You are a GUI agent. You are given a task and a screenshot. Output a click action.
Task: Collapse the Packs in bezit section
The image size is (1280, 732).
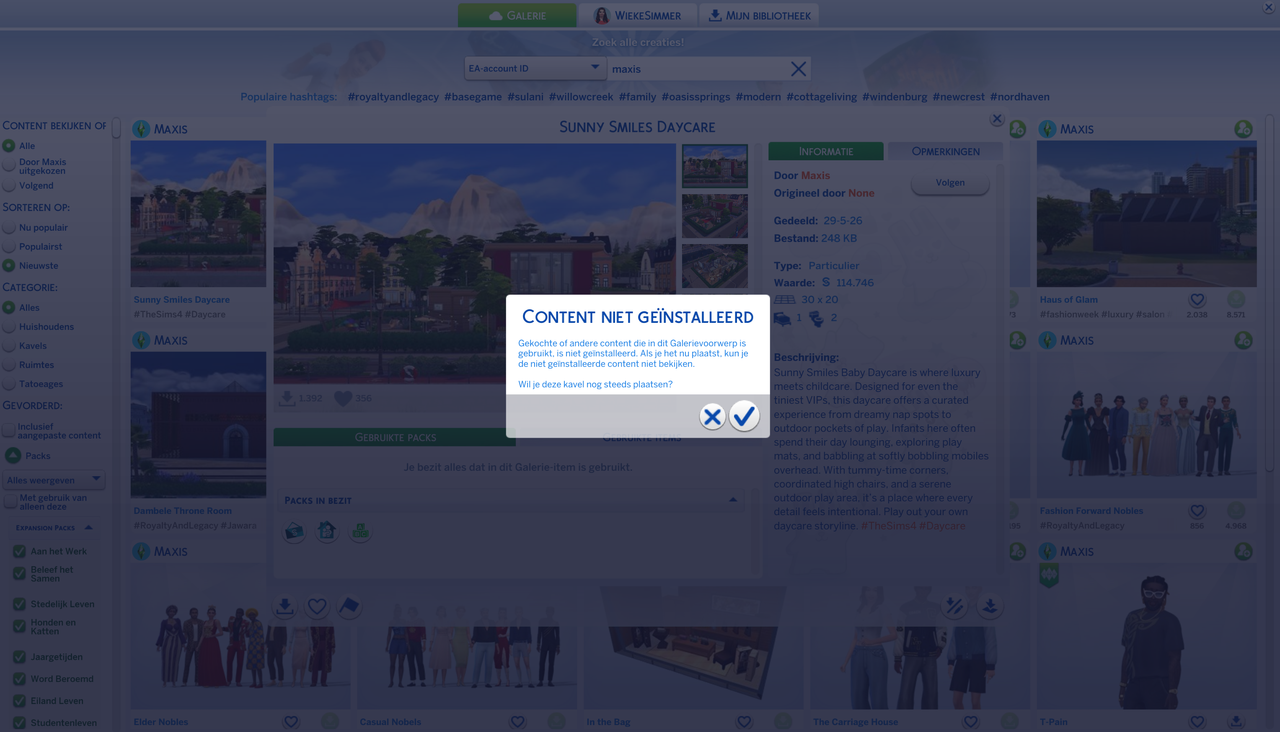(x=733, y=500)
